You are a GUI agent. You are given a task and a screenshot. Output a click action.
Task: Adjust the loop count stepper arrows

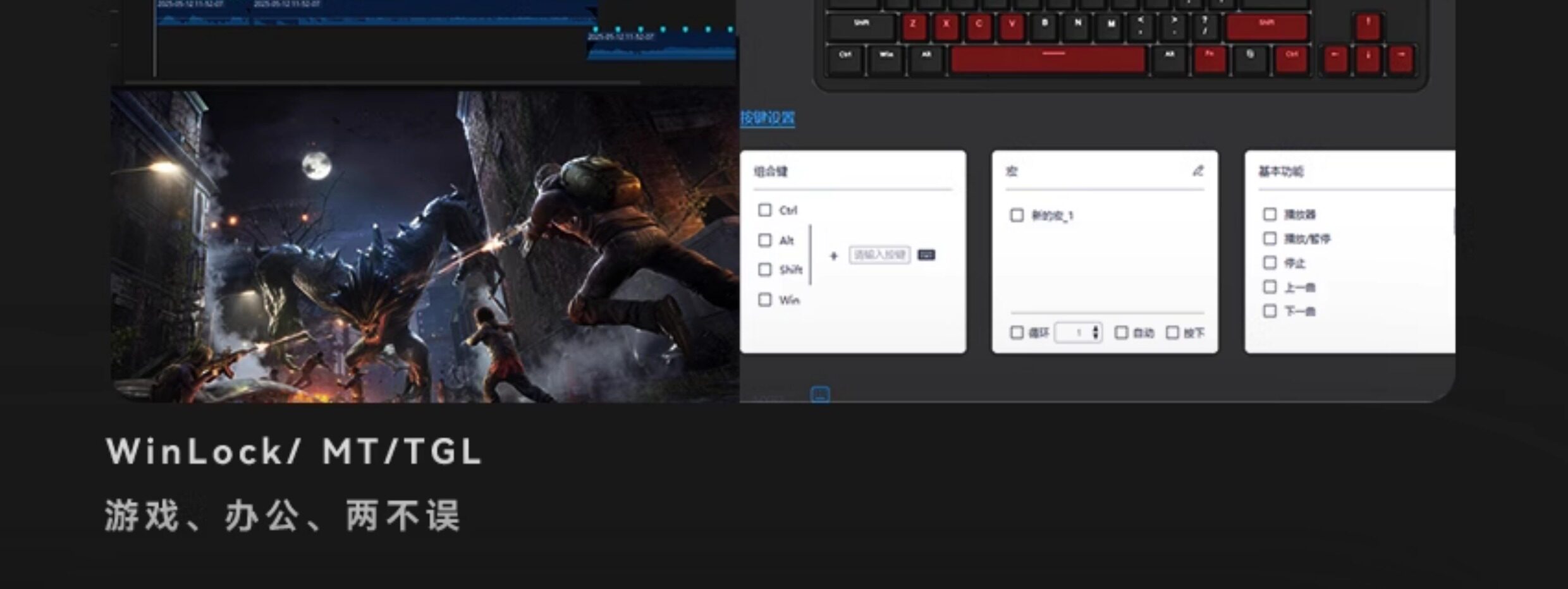(1095, 332)
